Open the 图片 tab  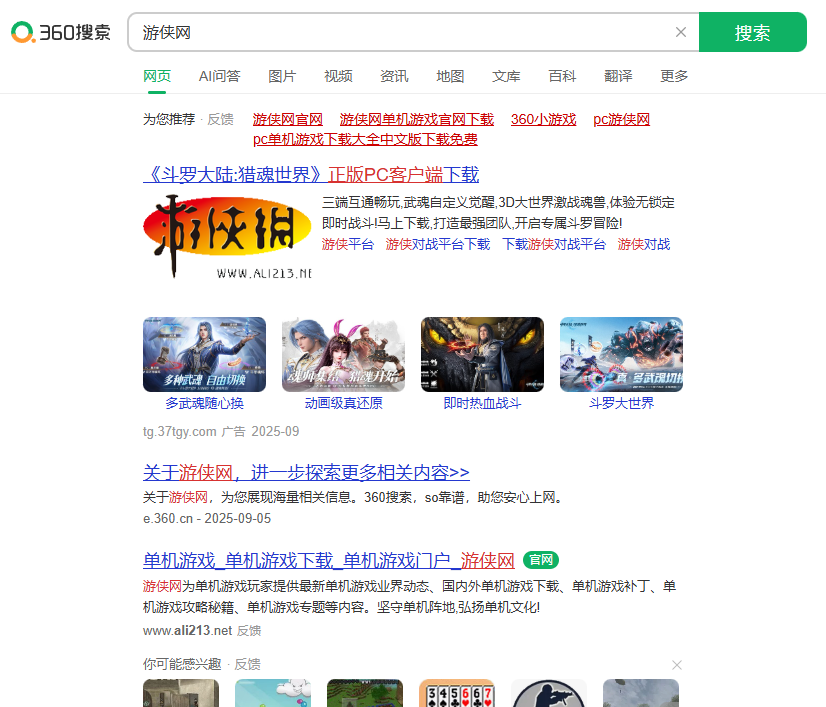coord(282,76)
